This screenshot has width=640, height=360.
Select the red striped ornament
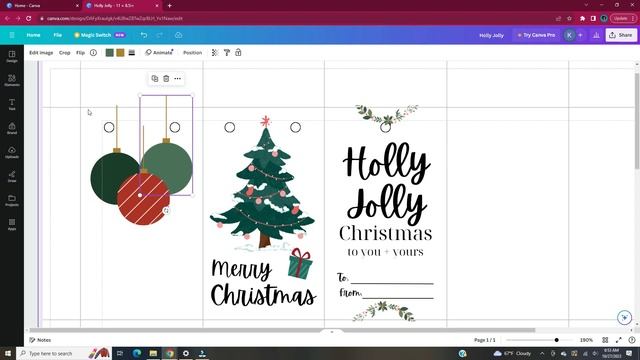point(143,199)
